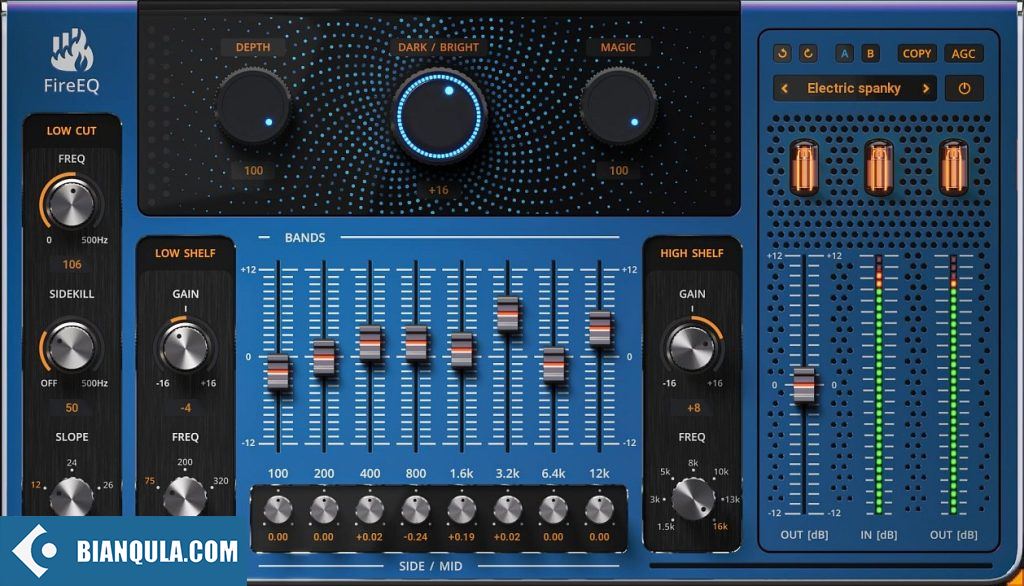The width and height of the screenshot is (1024, 586).
Task: Click the DARK / BRIGHT center knob
Action: click(x=439, y=116)
